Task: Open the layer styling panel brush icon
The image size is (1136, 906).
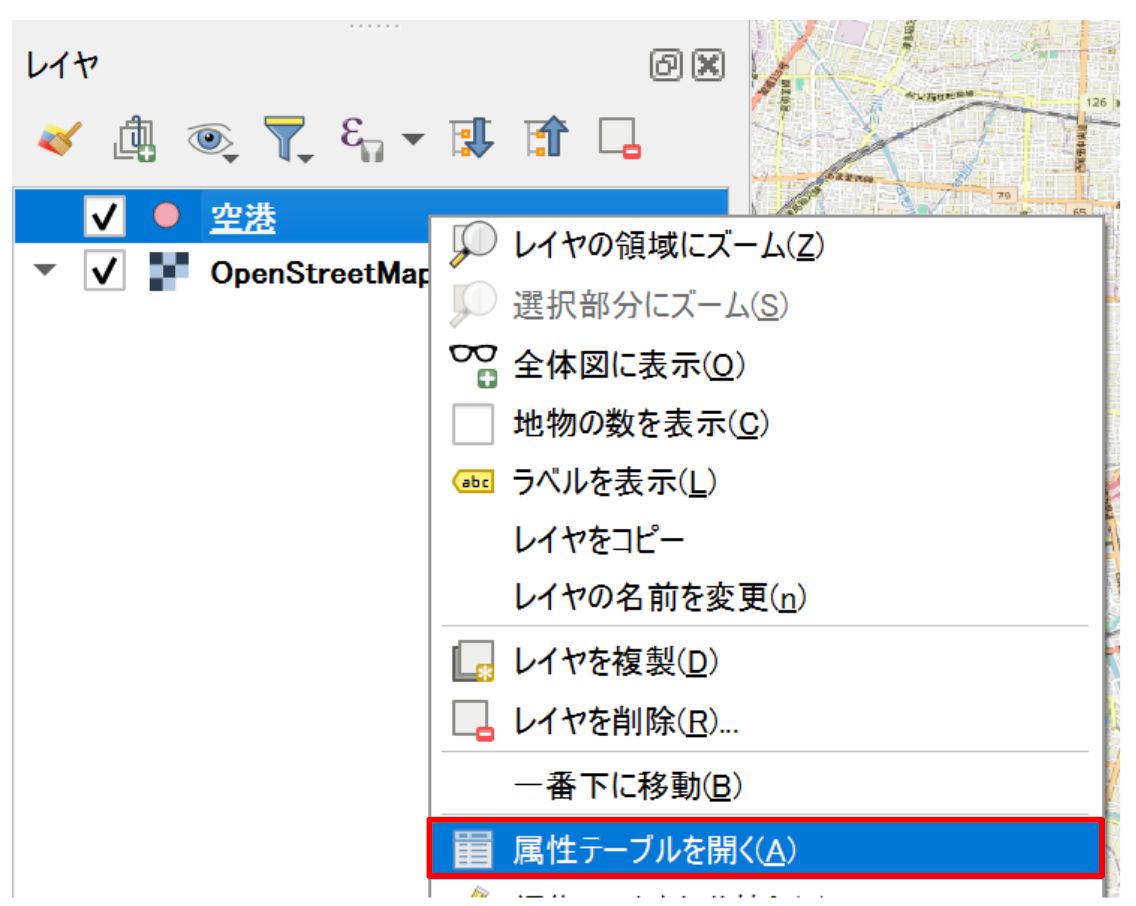Action: 59,138
